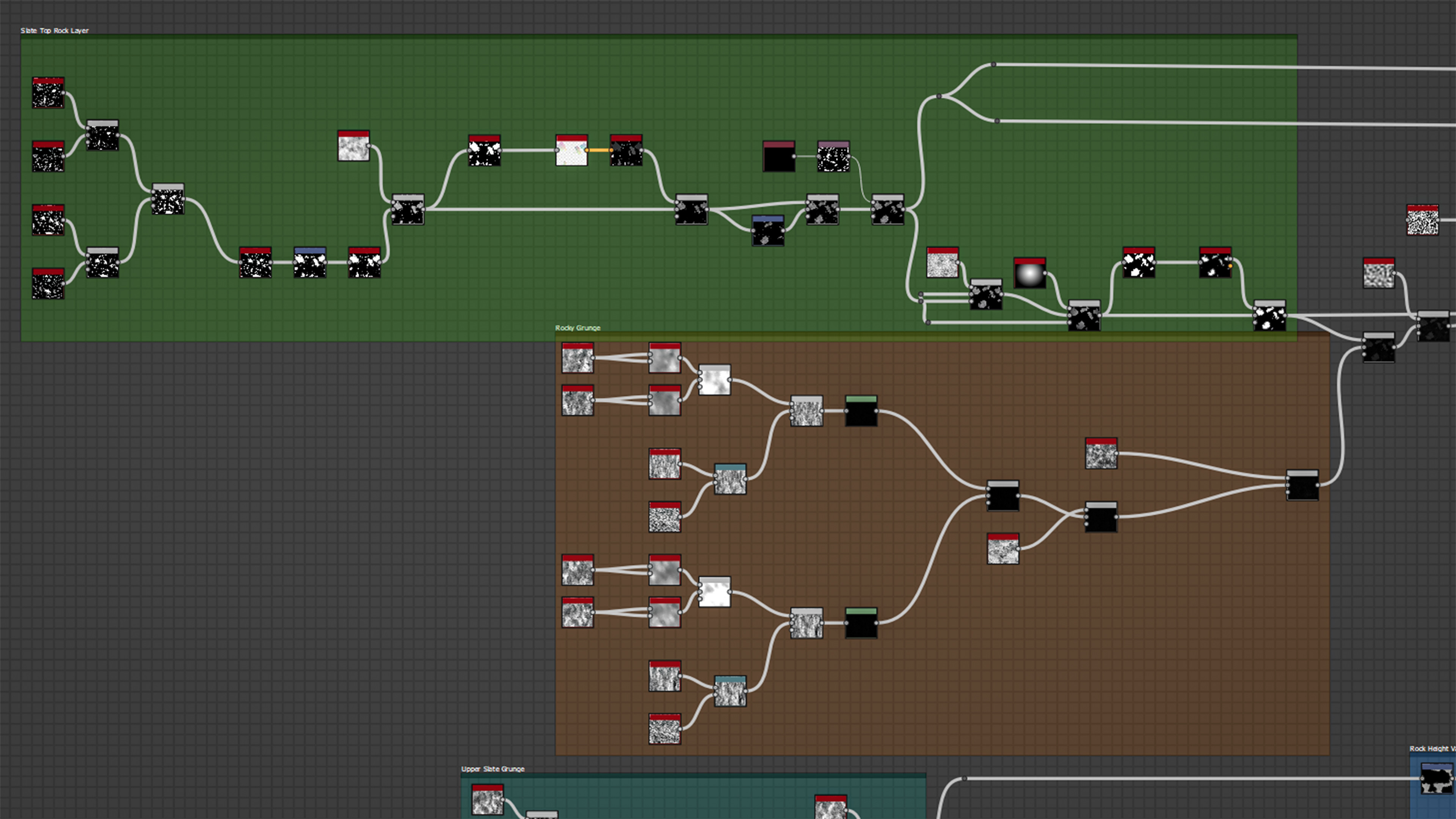The width and height of the screenshot is (1456, 819).
Task: Click the orange highlighted link after the flood fill node
Action: point(599,150)
